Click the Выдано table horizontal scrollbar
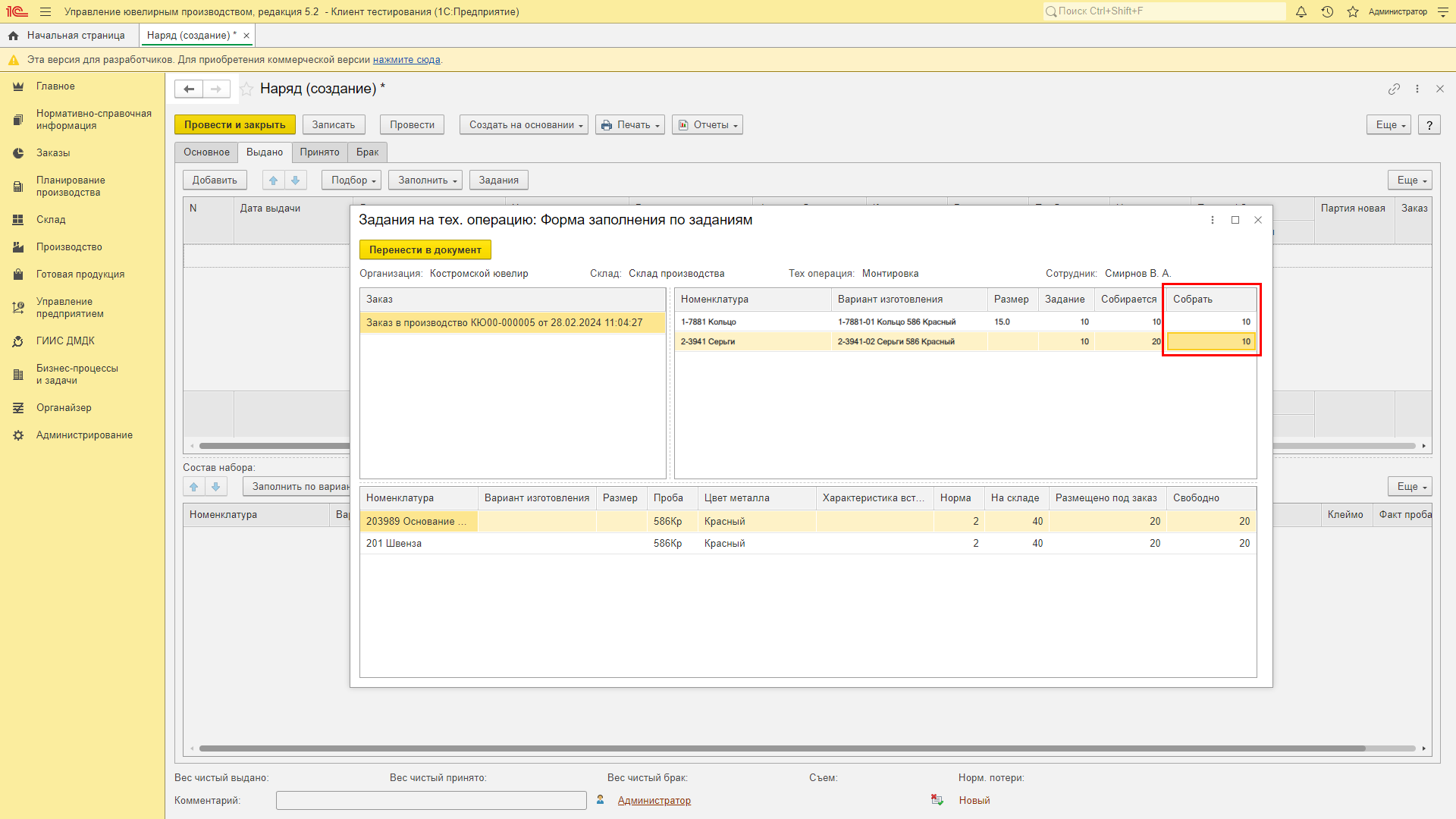This screenshot has width=1456, height=819. (275, 446)
